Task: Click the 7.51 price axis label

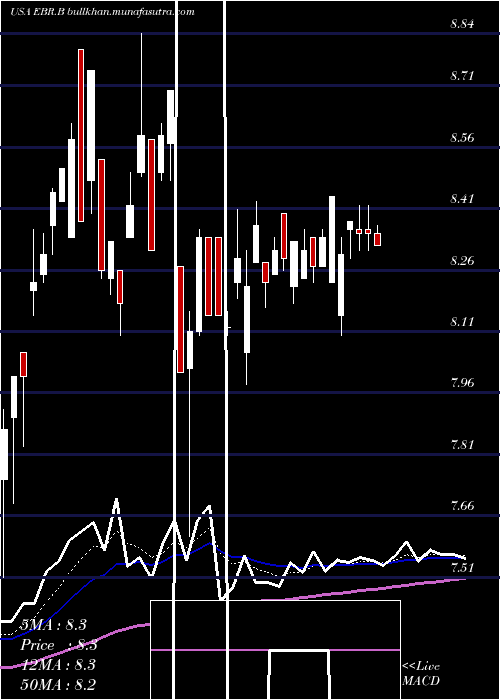Action: [x=462, y=567]
